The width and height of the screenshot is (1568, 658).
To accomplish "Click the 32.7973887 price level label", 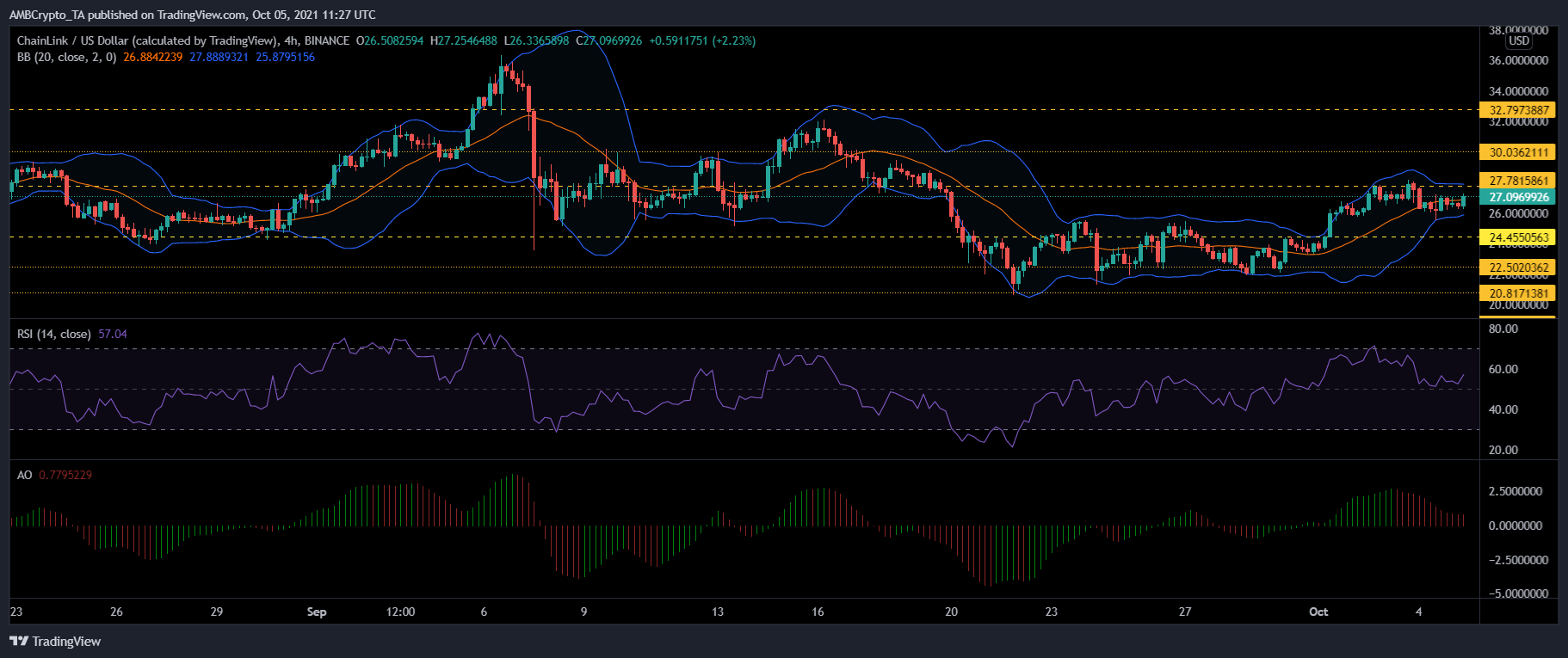I will point(1518,110).
